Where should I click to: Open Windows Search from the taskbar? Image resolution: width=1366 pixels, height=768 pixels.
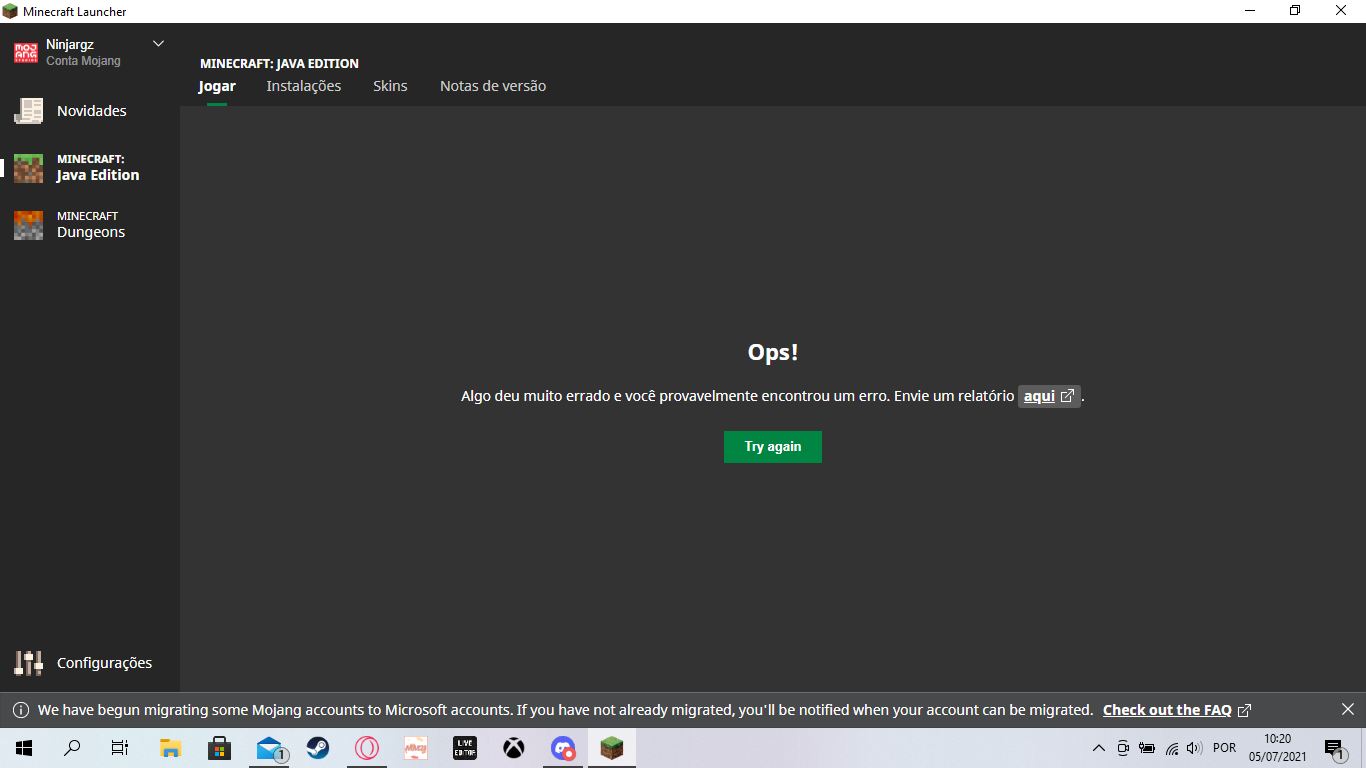[72, 748]
